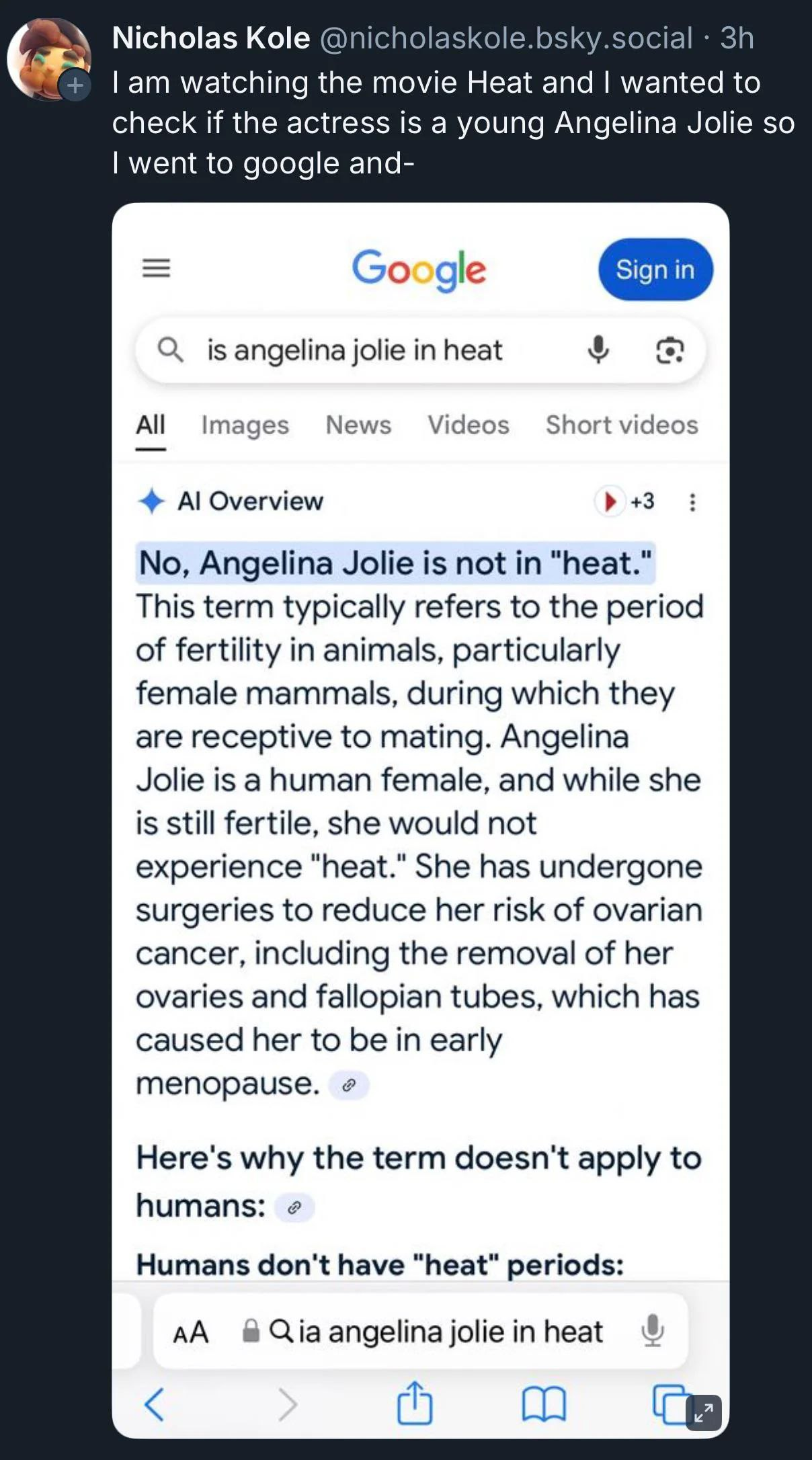Open Google Lens camera search
This screenshot has height=1460, width=812.
pos(669,350)
